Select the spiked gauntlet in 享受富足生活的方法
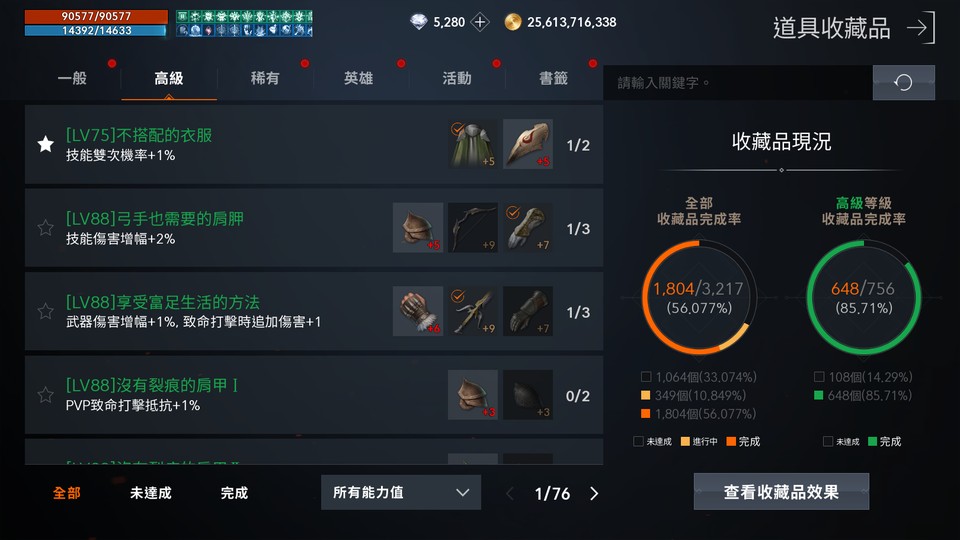The height and width of the screenshot is (540, 960). click(418, 311)
